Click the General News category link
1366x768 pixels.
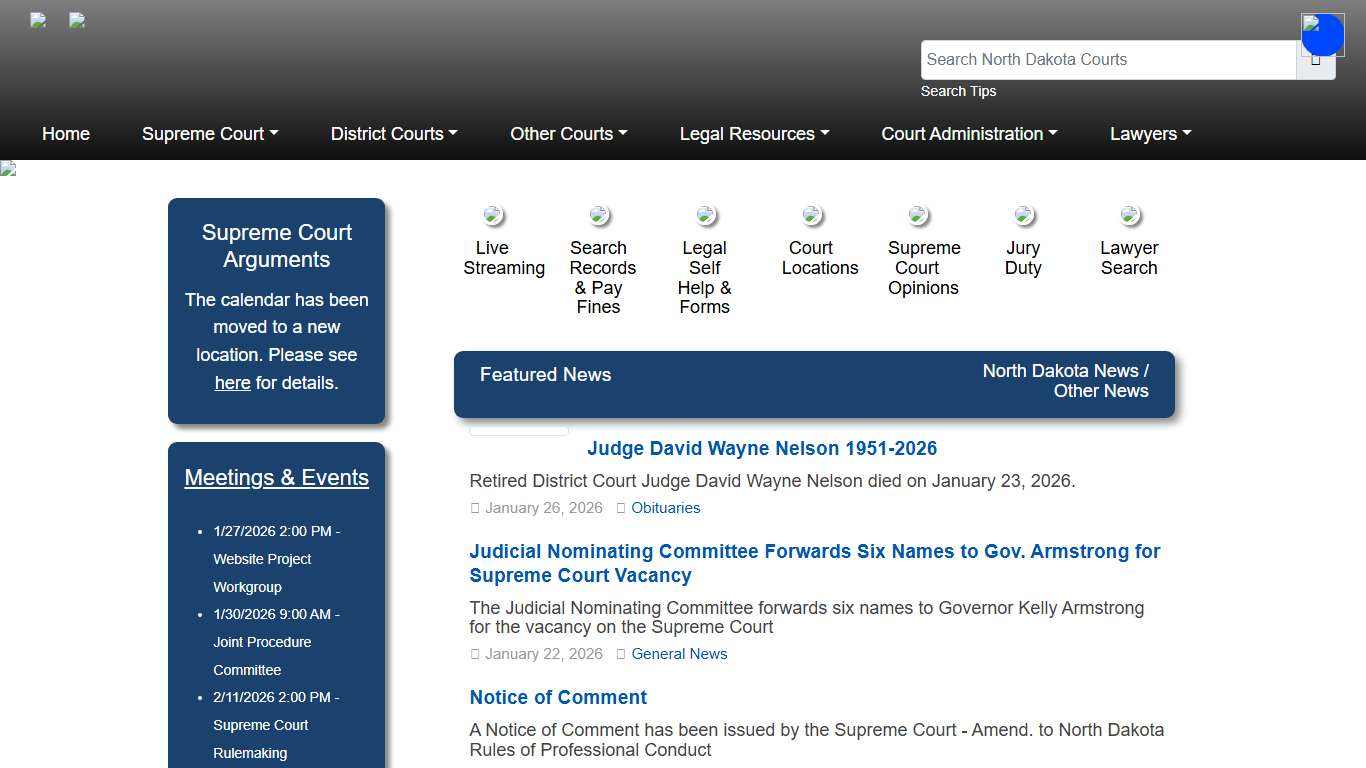679,653
